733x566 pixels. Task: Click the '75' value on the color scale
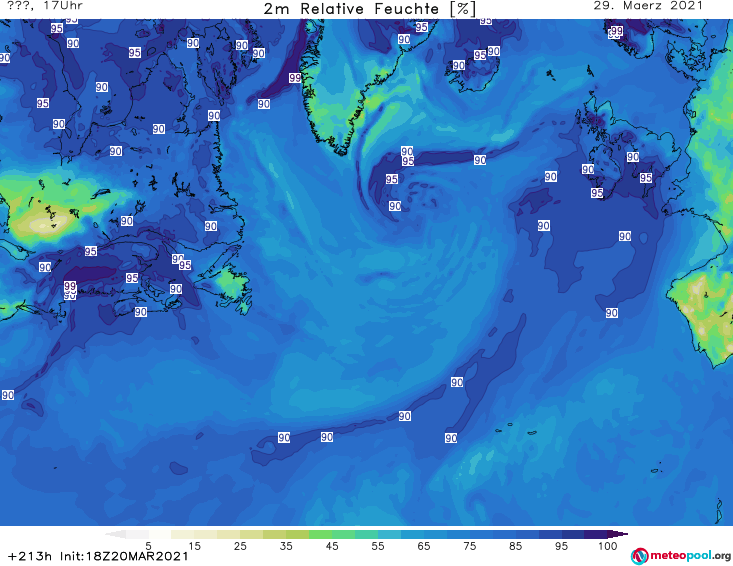[469, 546]
